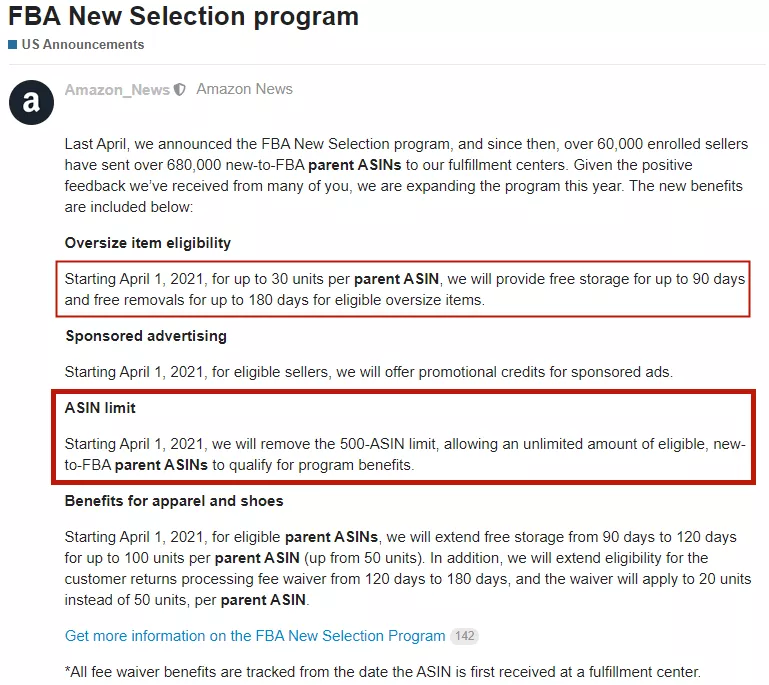
Task: Click the blue US Announcements category square
Action: coord(13,45)
